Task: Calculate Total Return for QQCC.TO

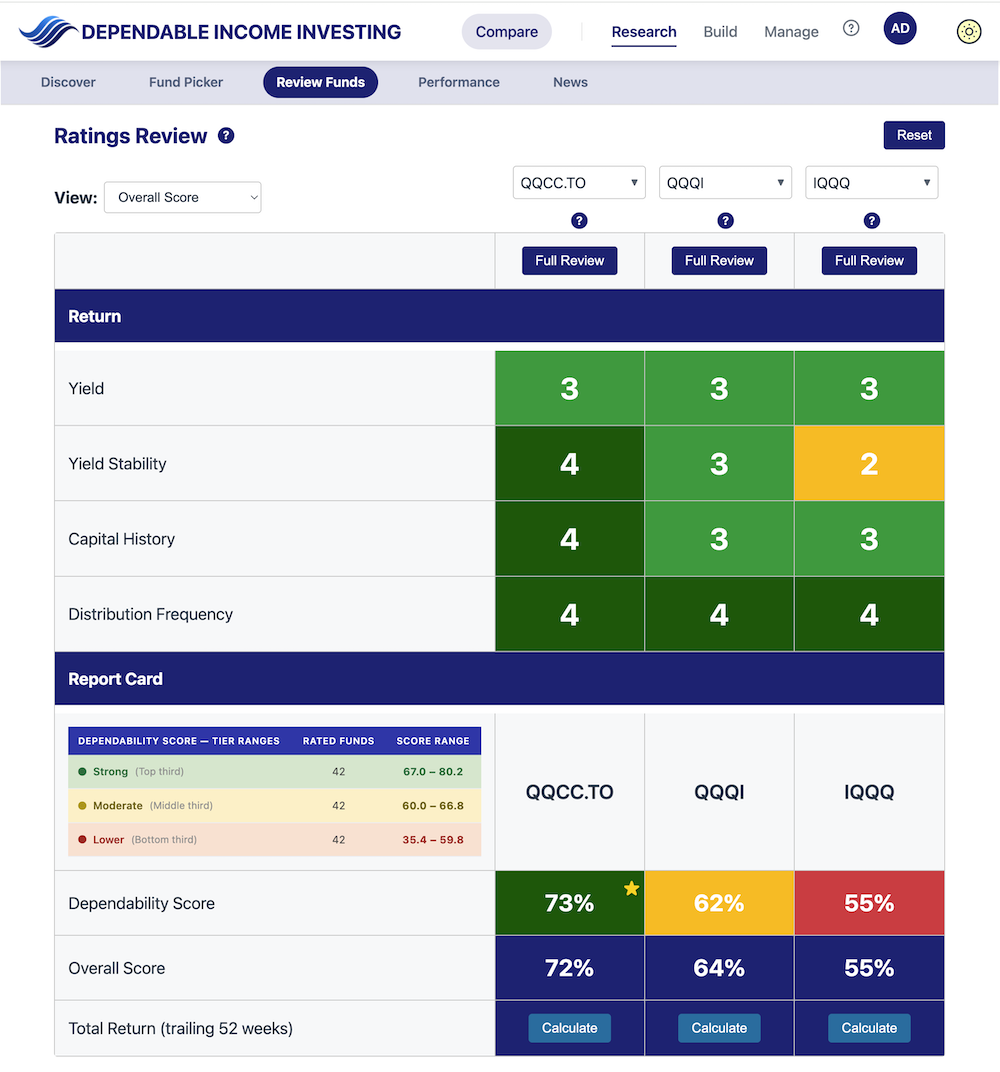Action: (x=569, y=1028)
